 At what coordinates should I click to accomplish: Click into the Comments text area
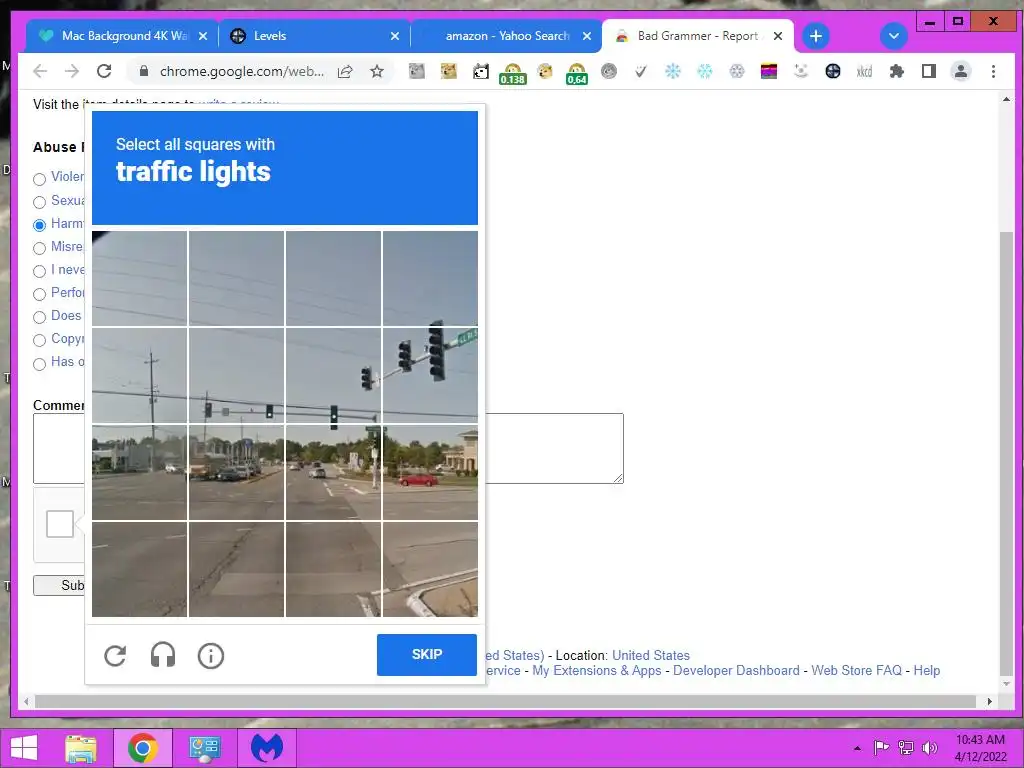click(328, 448)
